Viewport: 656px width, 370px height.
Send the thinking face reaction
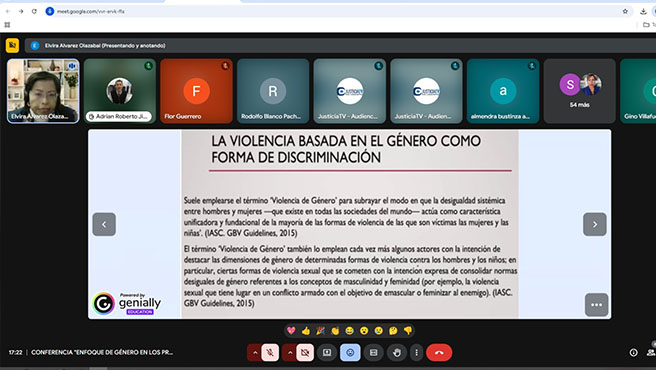(393, 331)
